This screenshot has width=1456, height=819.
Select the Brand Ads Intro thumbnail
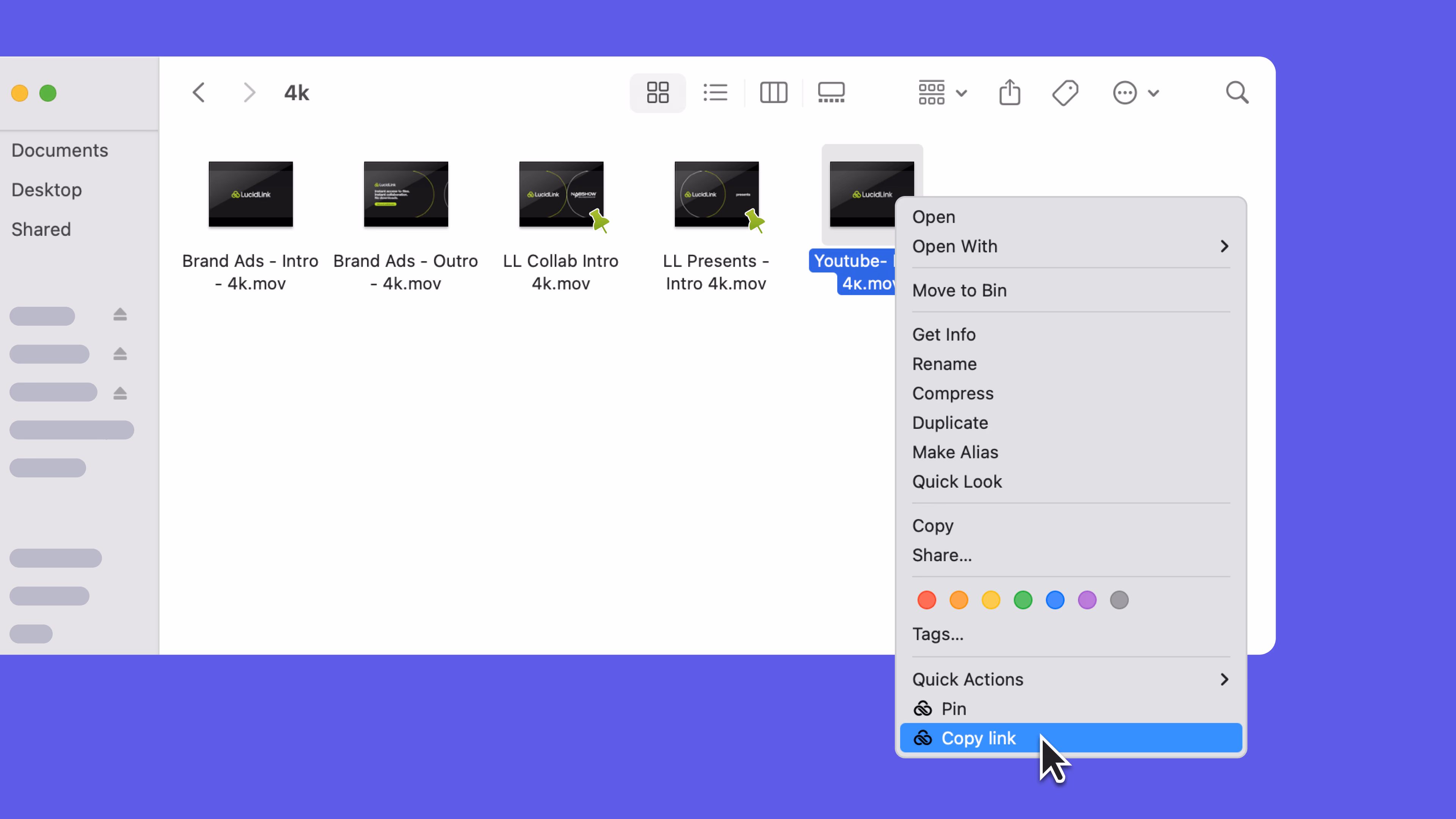pyautogui.click(x=250, y=193)
